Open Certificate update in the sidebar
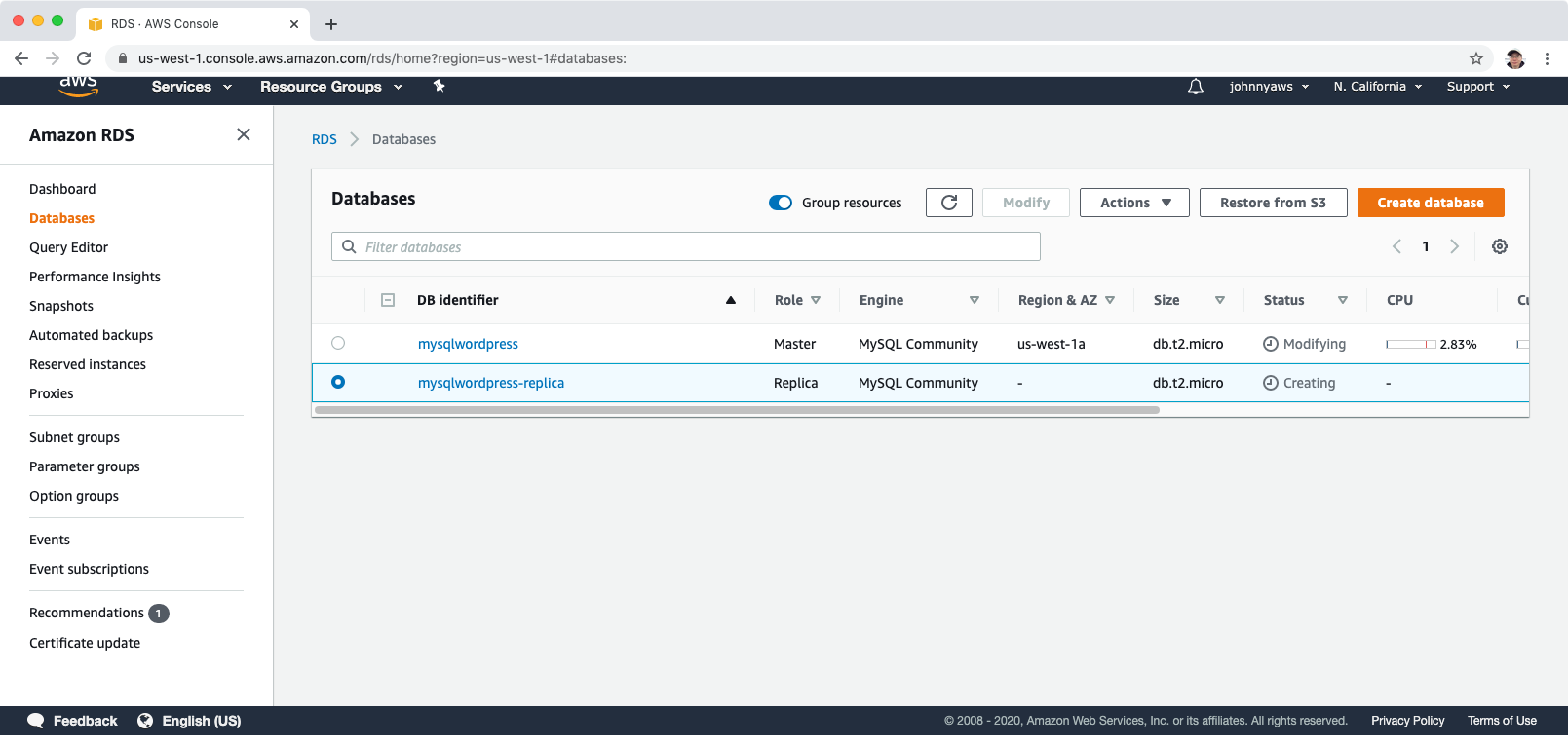Viewport: 1568px width, 746px height. tap(85, 643)
